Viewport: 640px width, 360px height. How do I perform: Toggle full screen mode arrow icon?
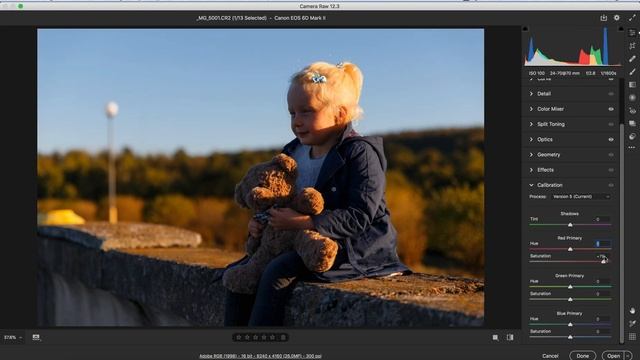click(x=632, y=18)
